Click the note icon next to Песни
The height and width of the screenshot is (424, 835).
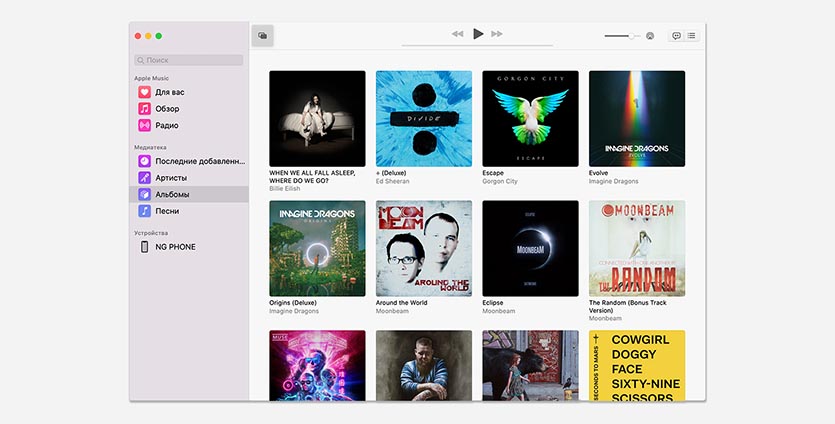[144, 211]
